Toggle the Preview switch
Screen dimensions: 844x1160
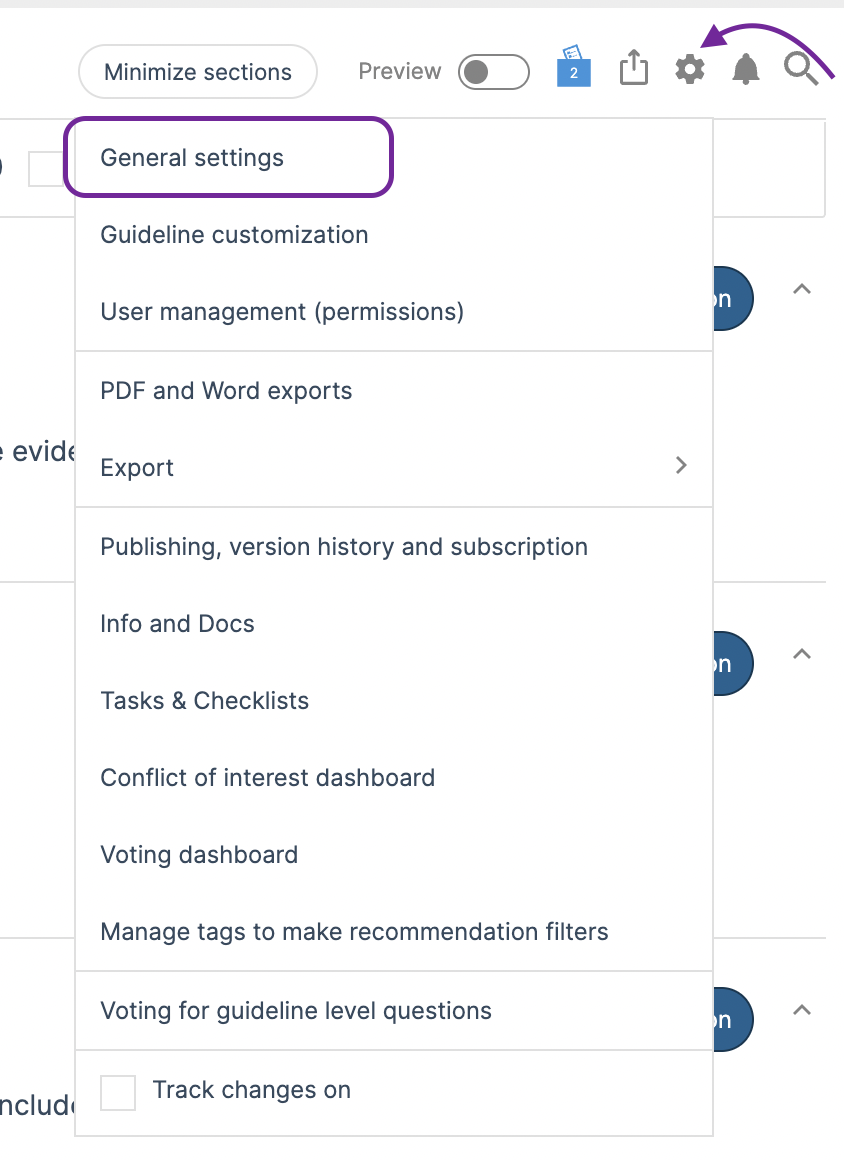[493, 72]
